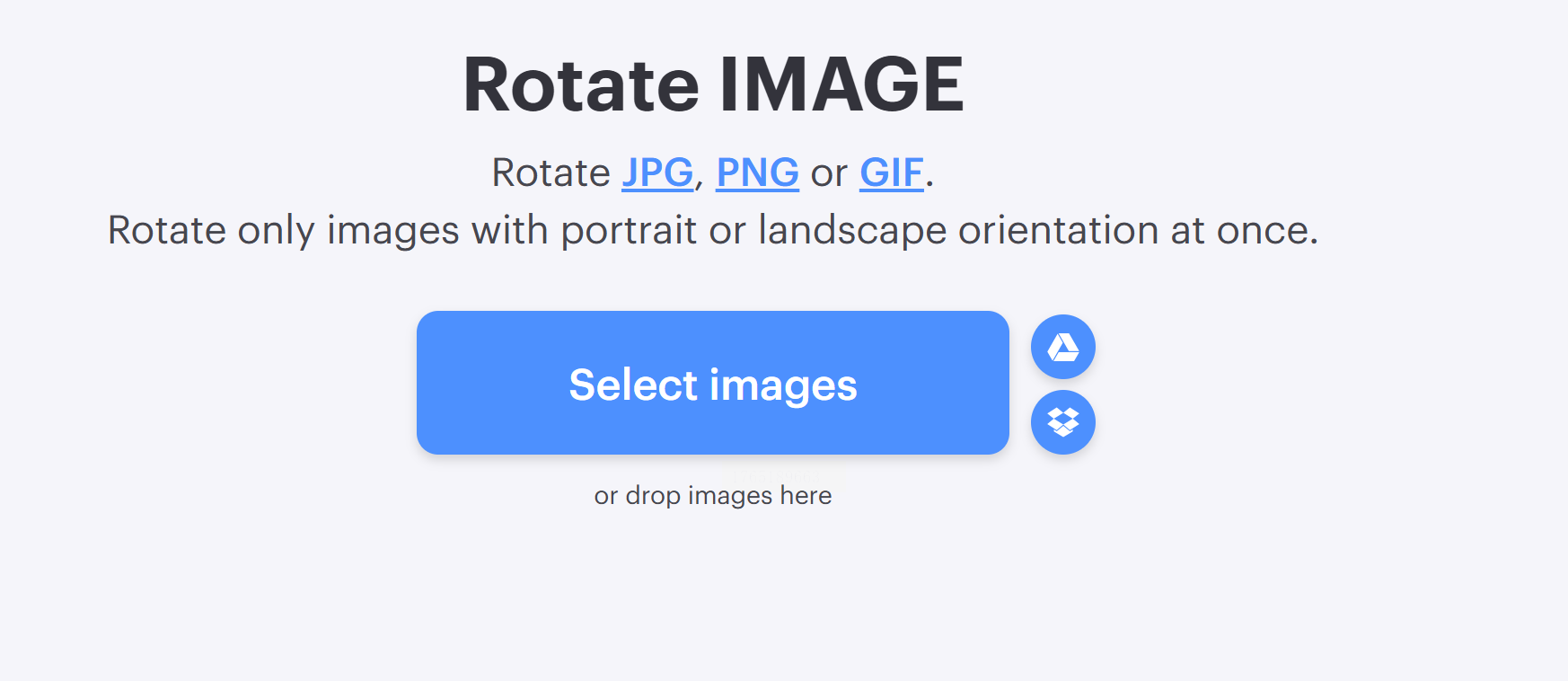
Task: Click the drop zone hint below the button
Action: click(x=713, y=495)
